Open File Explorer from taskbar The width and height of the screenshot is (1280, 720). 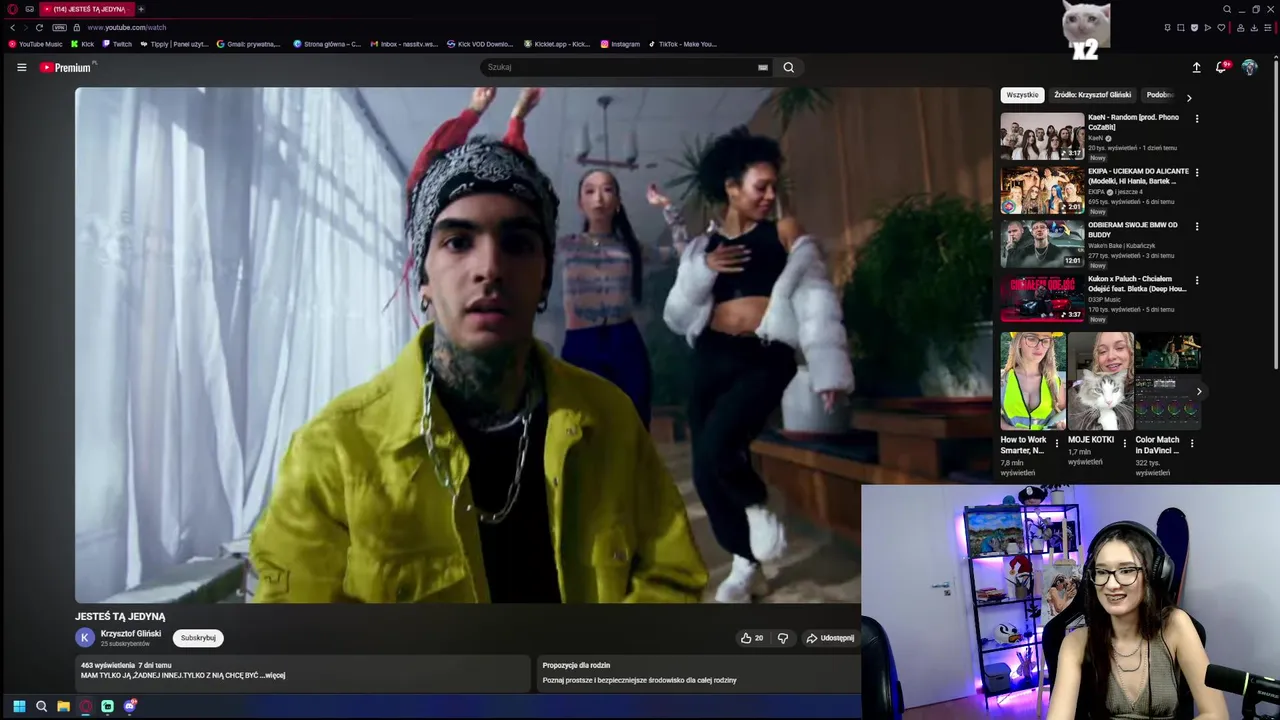pyautogui.click(x=63, y=706)
